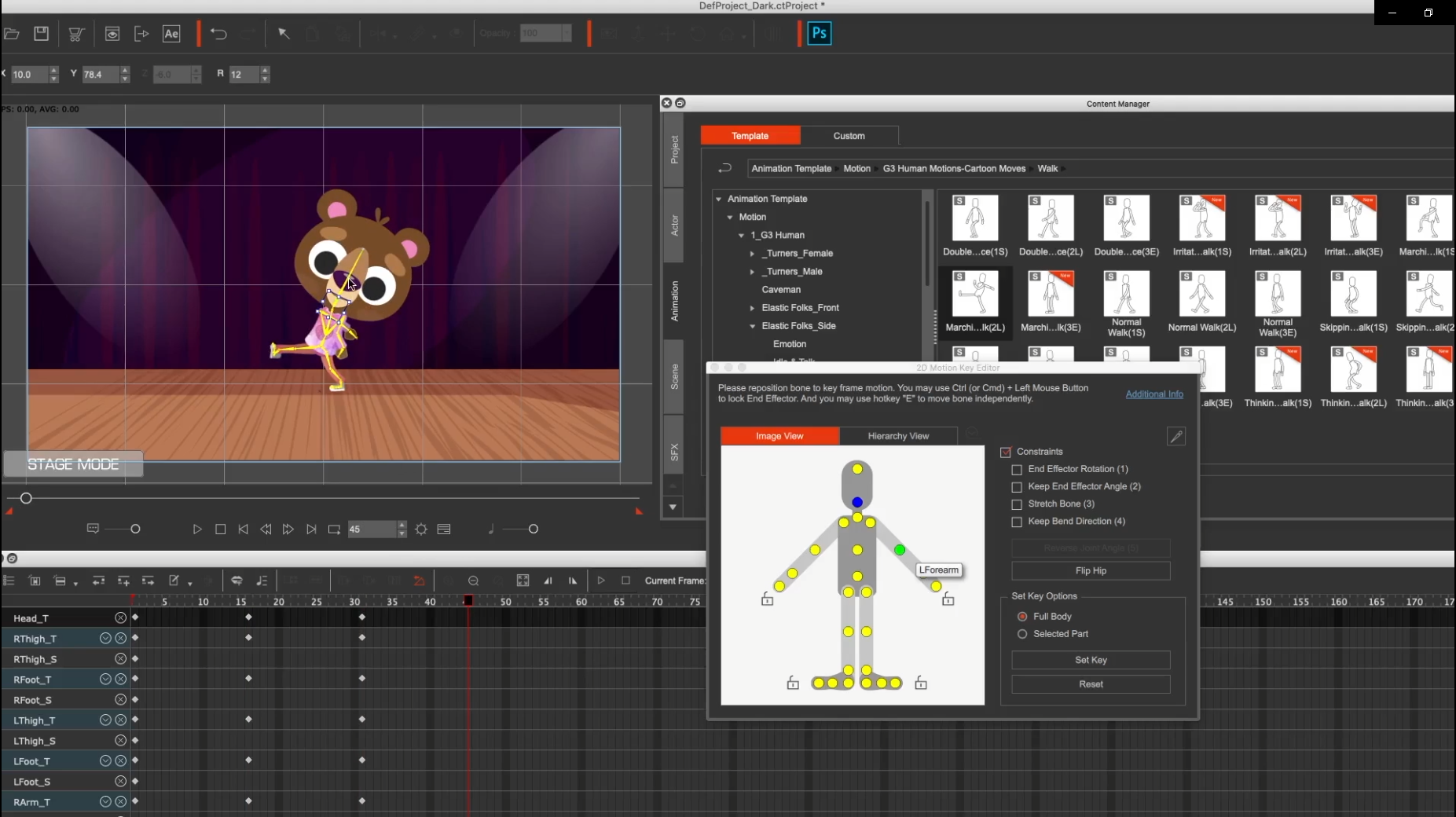The height and width of the screenshot is (817, 1456).
Task: Click the timeline panel icon beside the gear
Action: pyautogui.click(x=444, y=529)
